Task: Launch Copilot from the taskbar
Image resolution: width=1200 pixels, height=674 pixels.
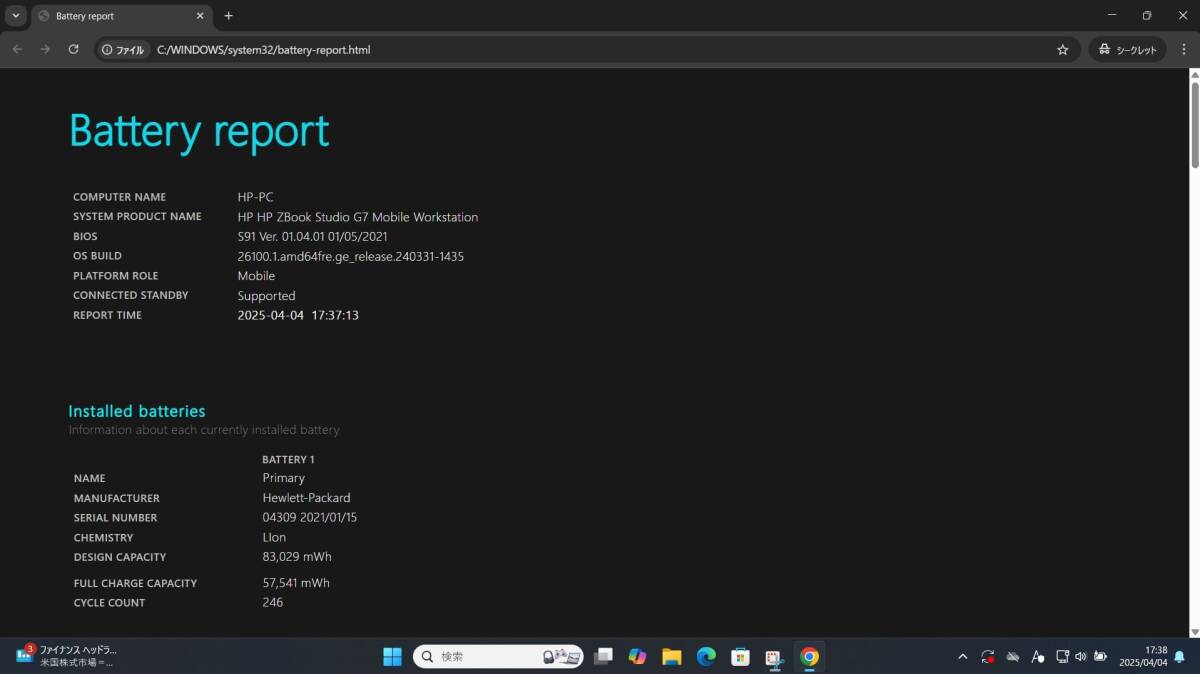Action: point(637,657)
